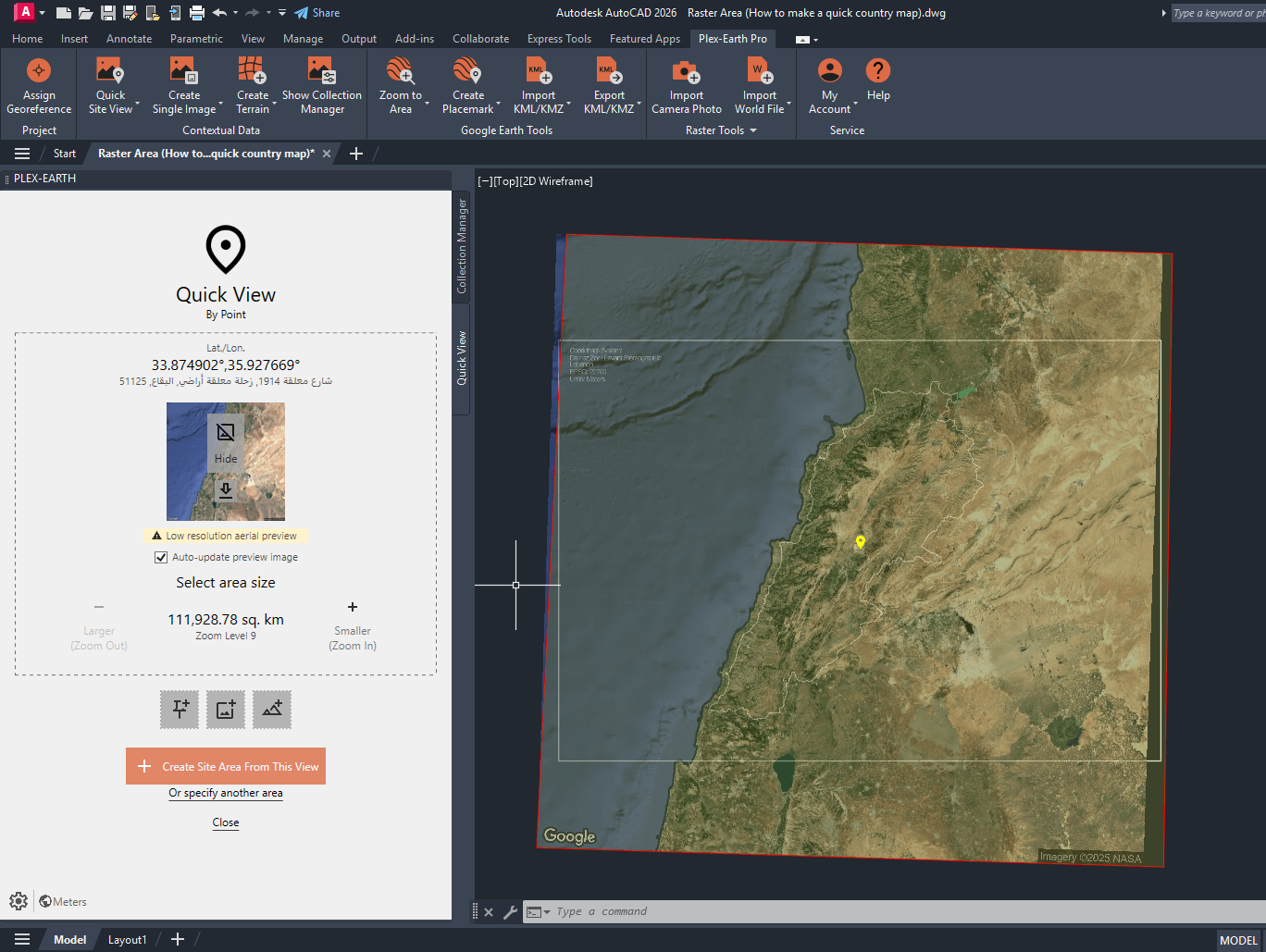Click the Save As icon
1266x952 pixels.
pyautogui.click(x=130, y=13)
